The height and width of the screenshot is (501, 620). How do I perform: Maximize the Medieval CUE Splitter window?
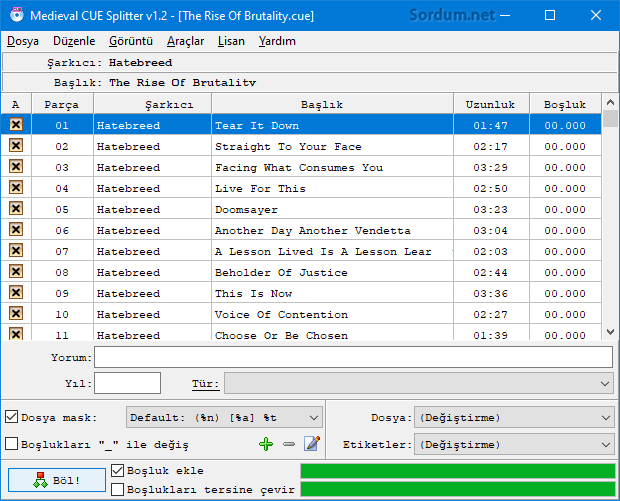(550, 15)
